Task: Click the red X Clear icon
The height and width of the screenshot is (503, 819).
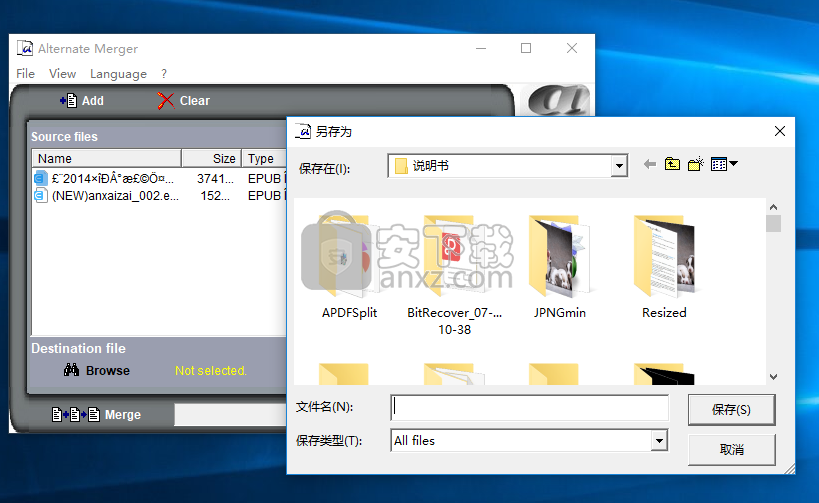Action: pos(166,100)
